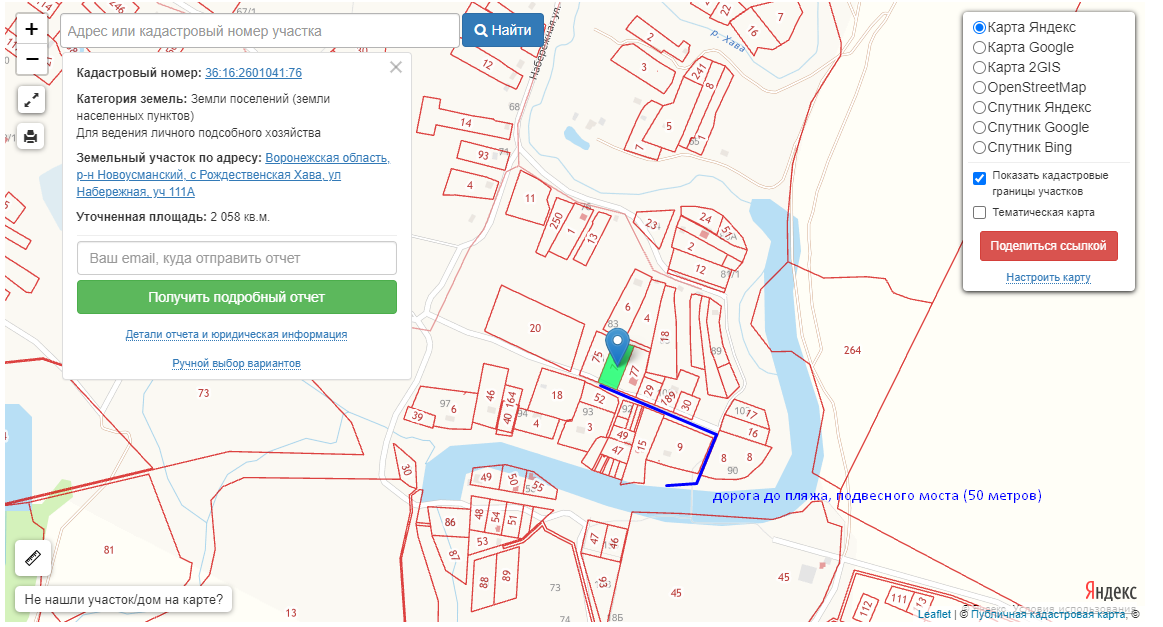
Task: Click the green highlighted land parcel
Action: click(614, 370)
